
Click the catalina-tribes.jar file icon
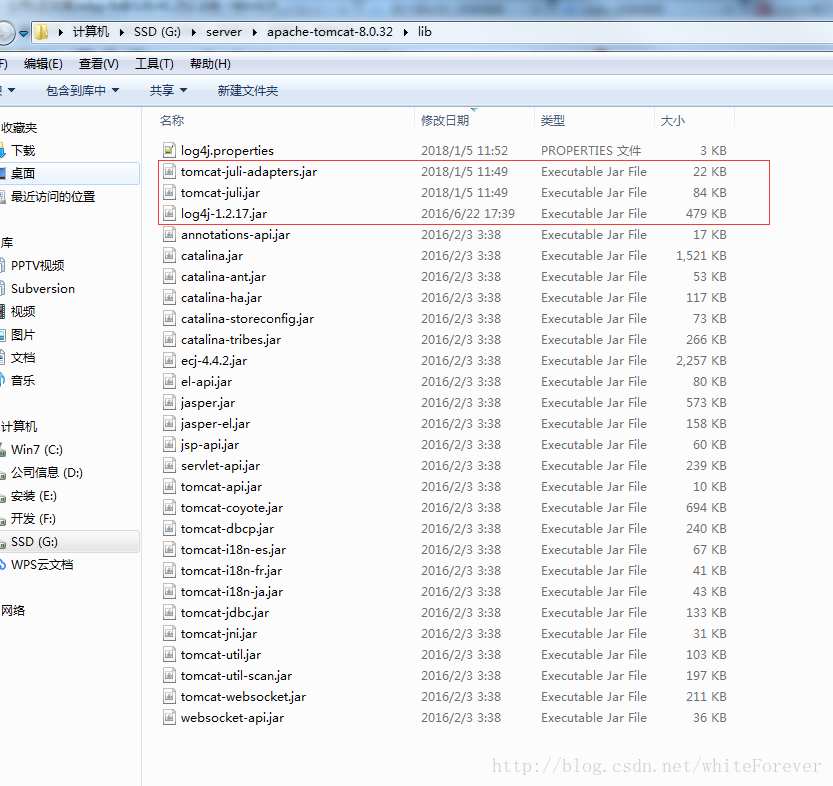(169, 339)
